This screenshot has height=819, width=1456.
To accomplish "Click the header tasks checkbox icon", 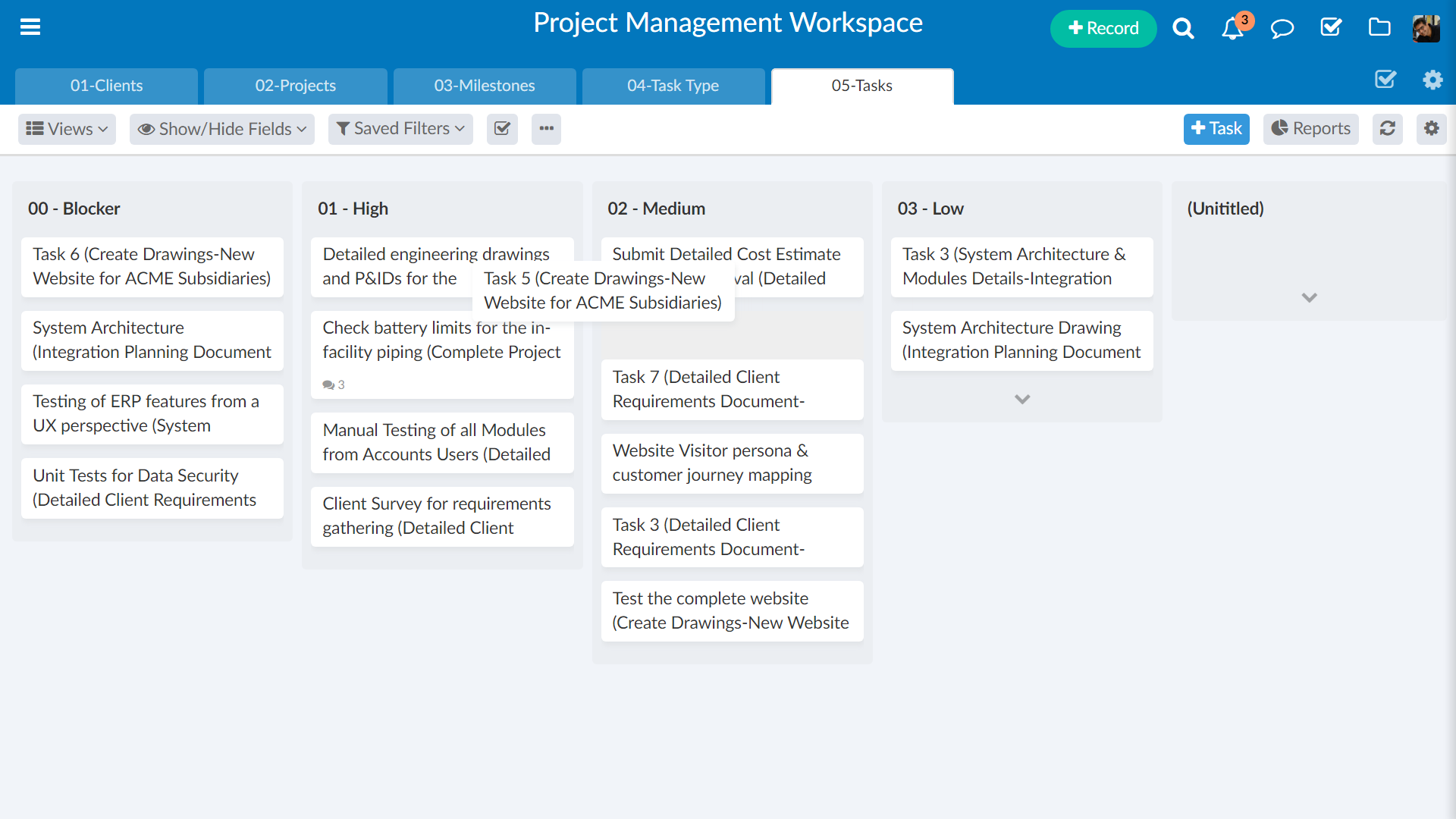I will pos(1331,28).
